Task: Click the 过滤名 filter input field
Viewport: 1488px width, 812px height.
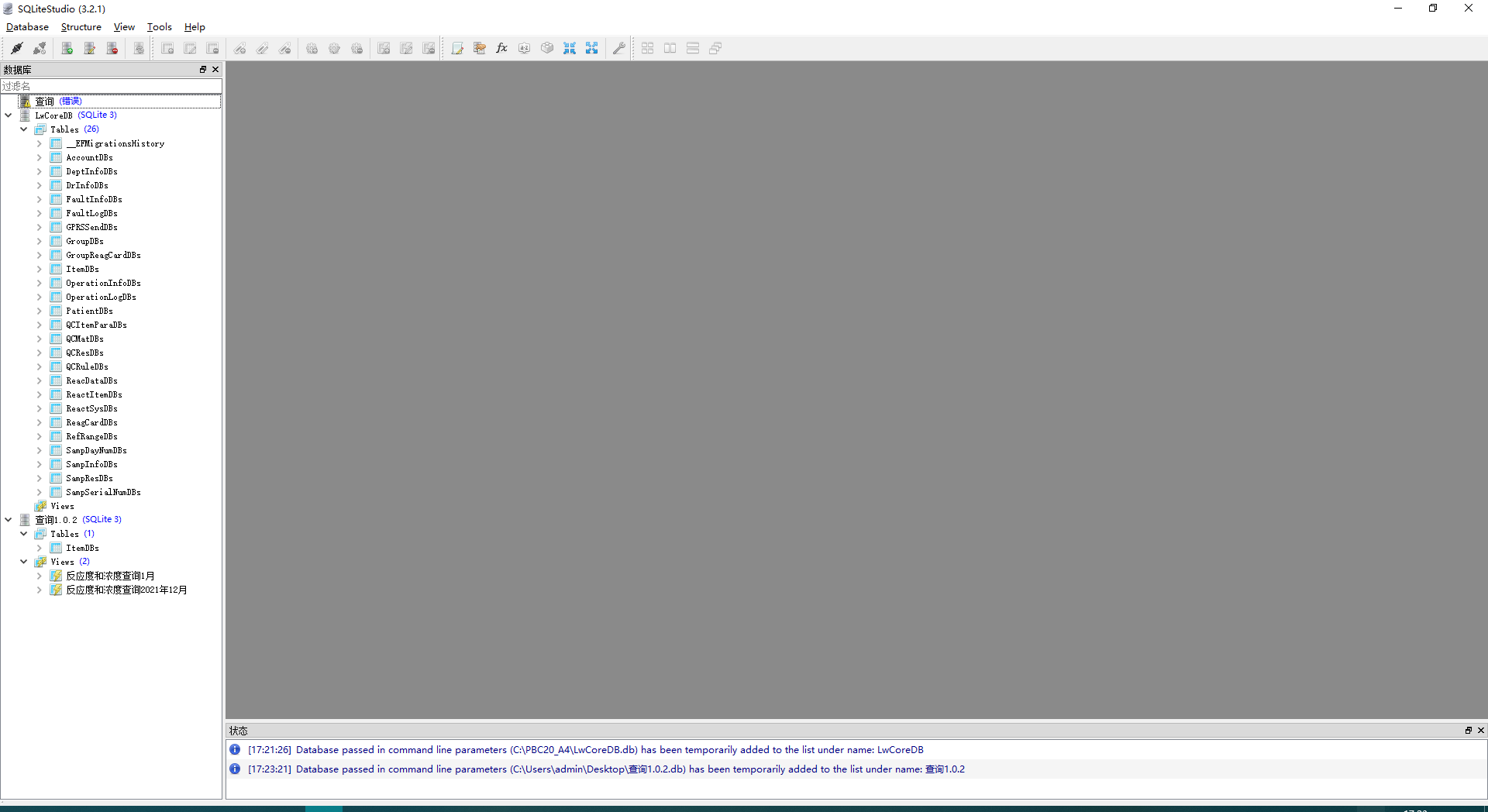Action: [111, 86]
